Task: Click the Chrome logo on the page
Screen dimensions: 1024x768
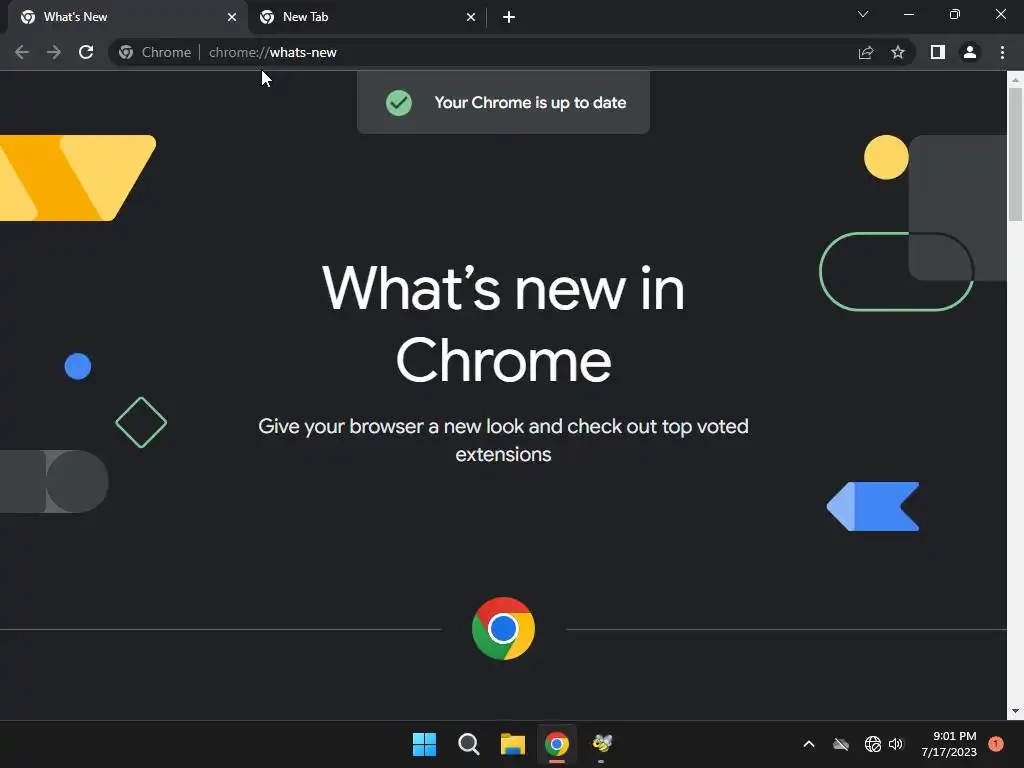Action: (503, 628)
